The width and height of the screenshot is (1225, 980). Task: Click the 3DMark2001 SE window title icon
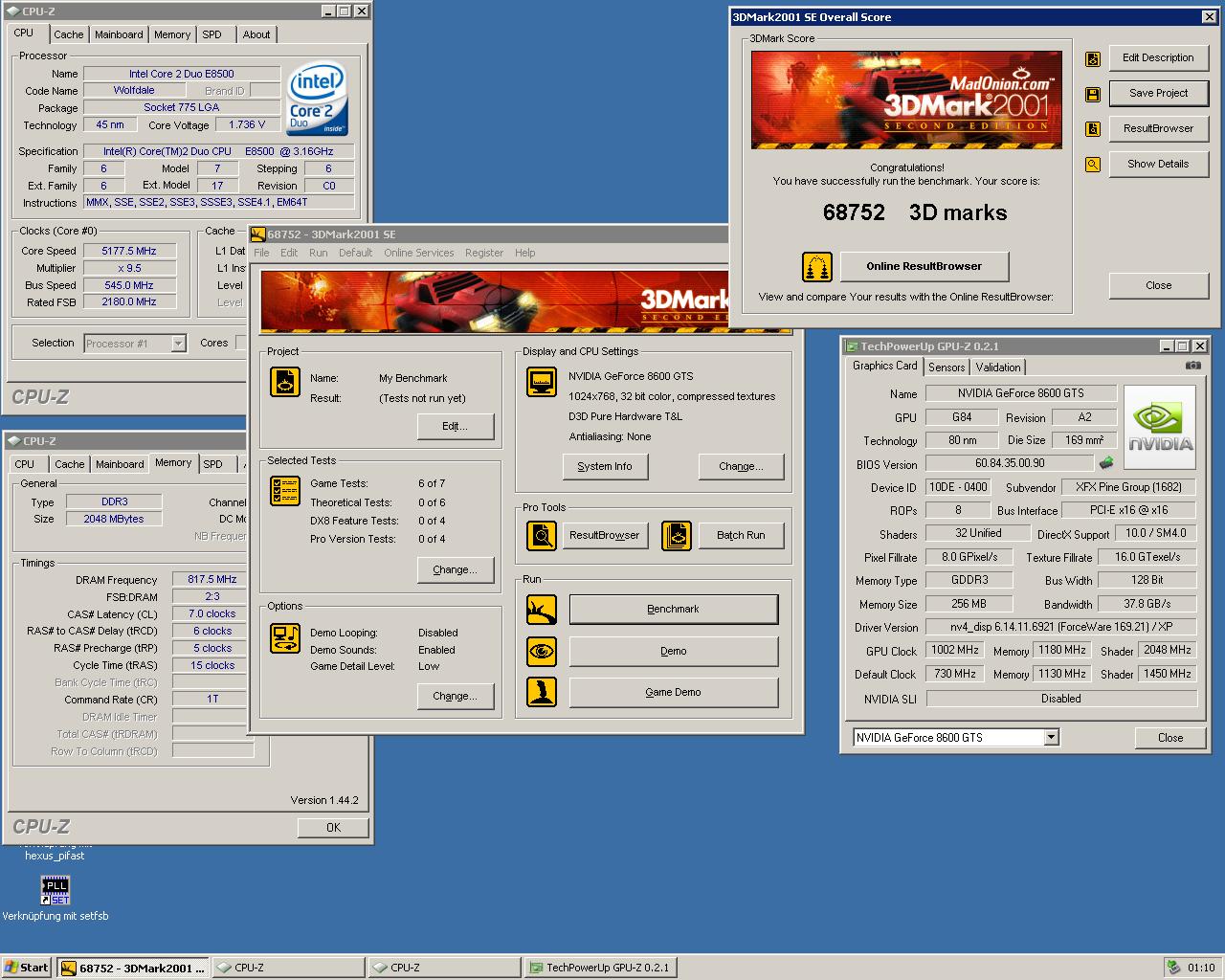(258, 234)
